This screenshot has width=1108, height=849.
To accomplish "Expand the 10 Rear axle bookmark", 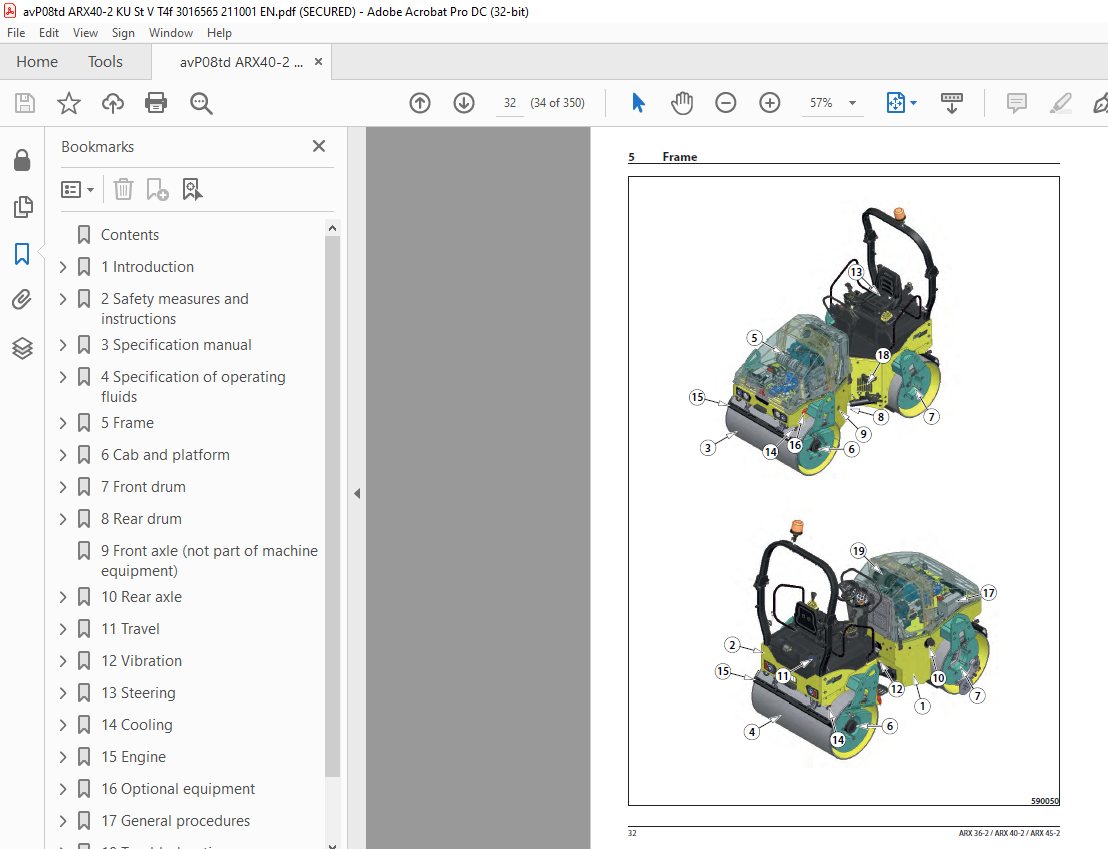I will (63, 597).
